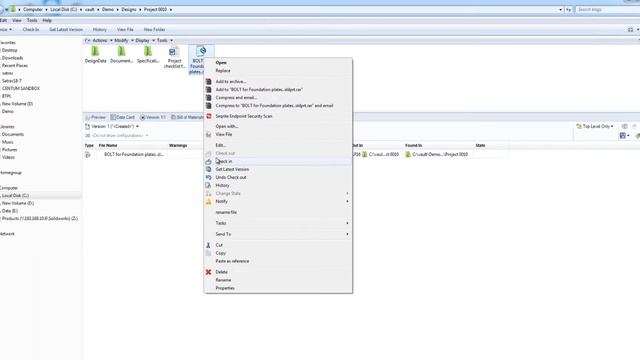Expand the Notify submenu
The image size is (640, 360).
tap(278, 202)
